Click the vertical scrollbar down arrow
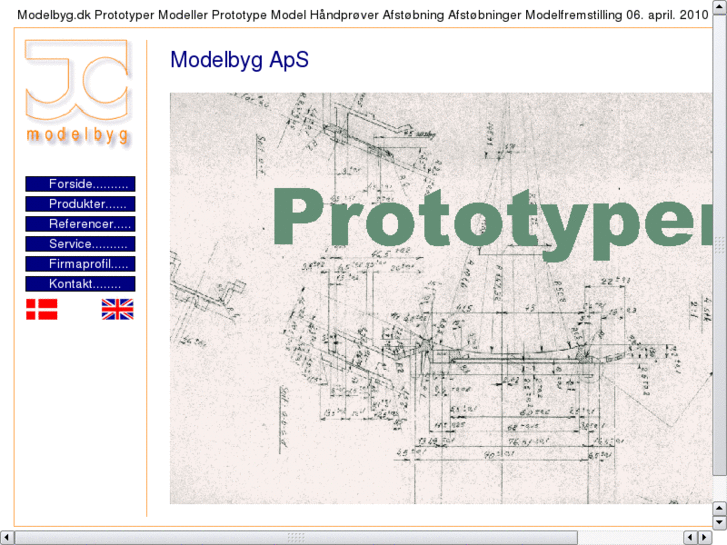The image size is (727, 545). click(720, 522)
